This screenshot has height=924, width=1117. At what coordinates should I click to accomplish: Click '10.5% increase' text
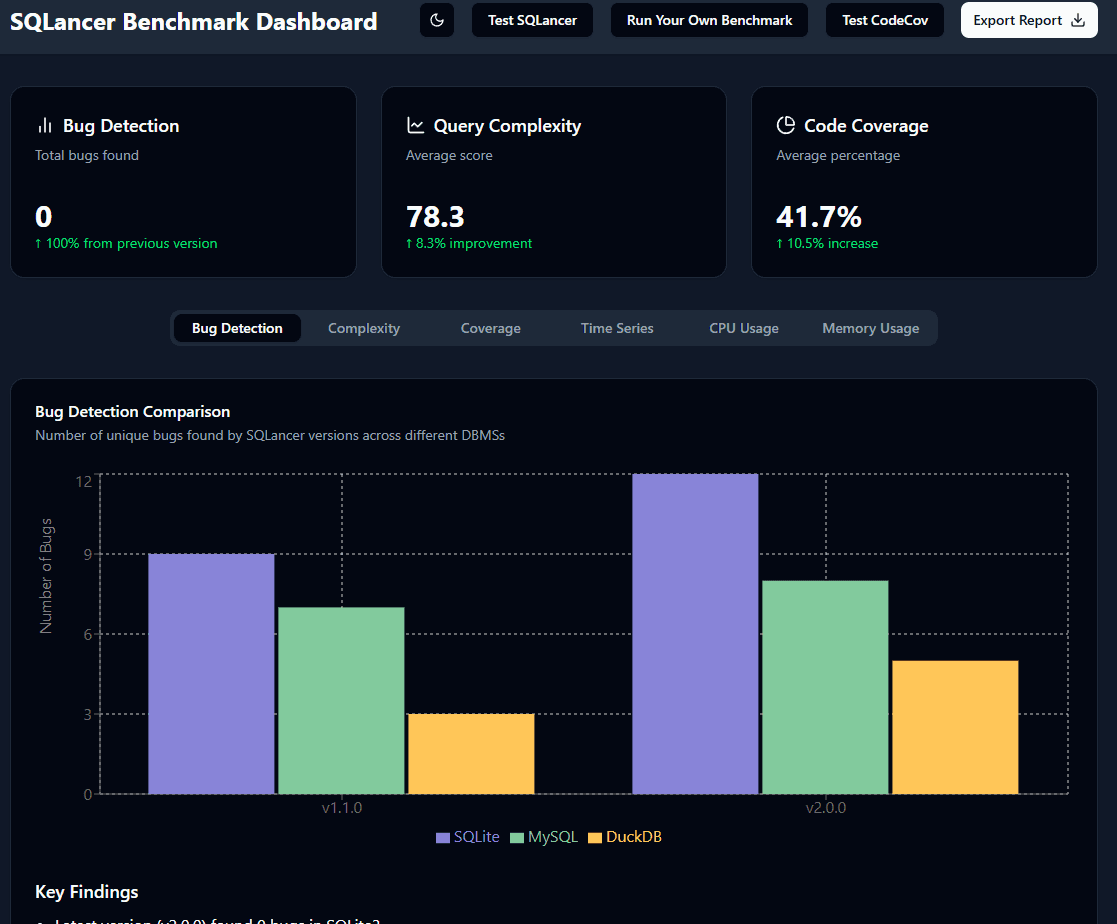(x=832, y=244)
